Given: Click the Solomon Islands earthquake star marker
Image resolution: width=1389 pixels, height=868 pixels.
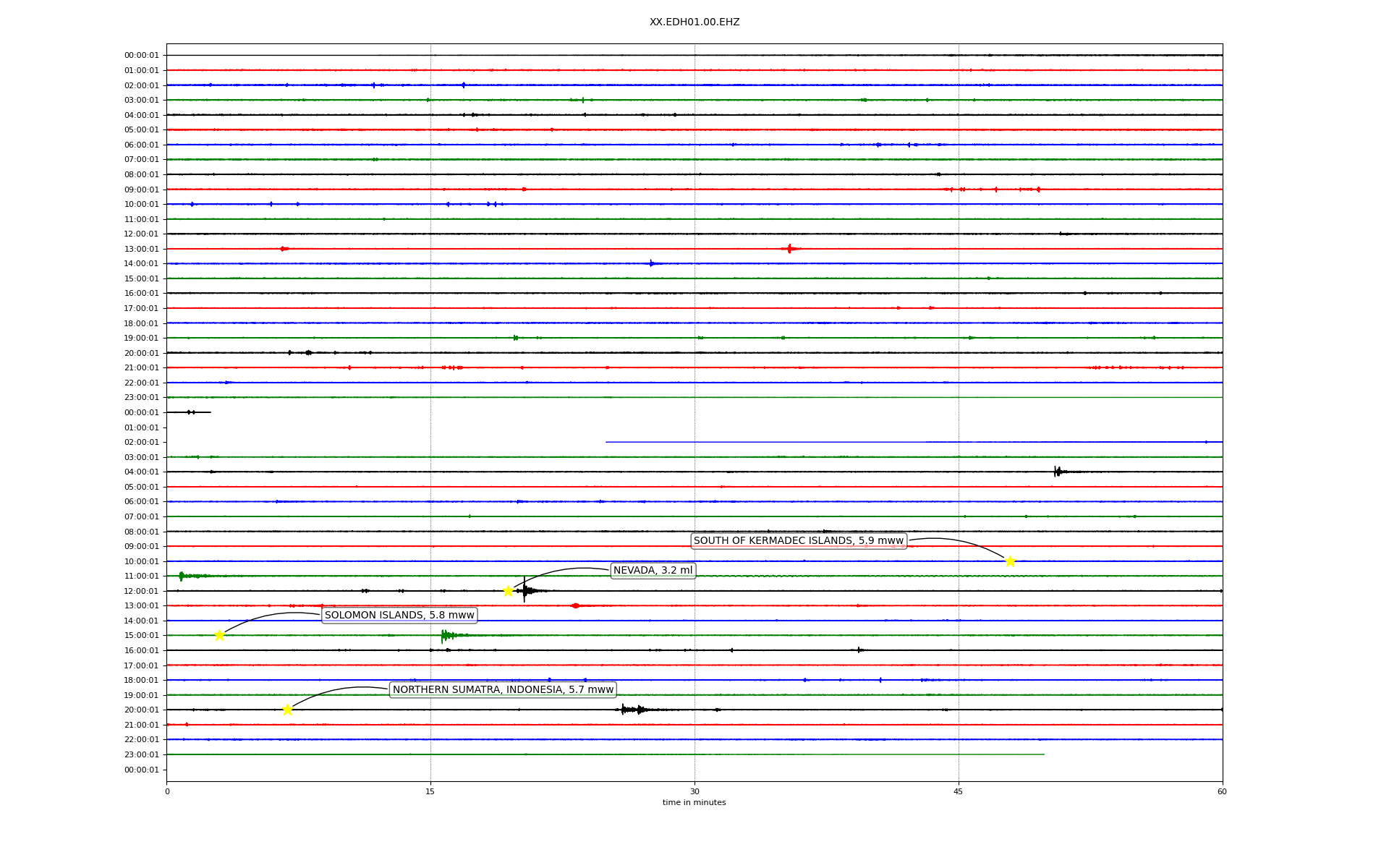Looking at the screenshot, I should (x=219, y=636).
